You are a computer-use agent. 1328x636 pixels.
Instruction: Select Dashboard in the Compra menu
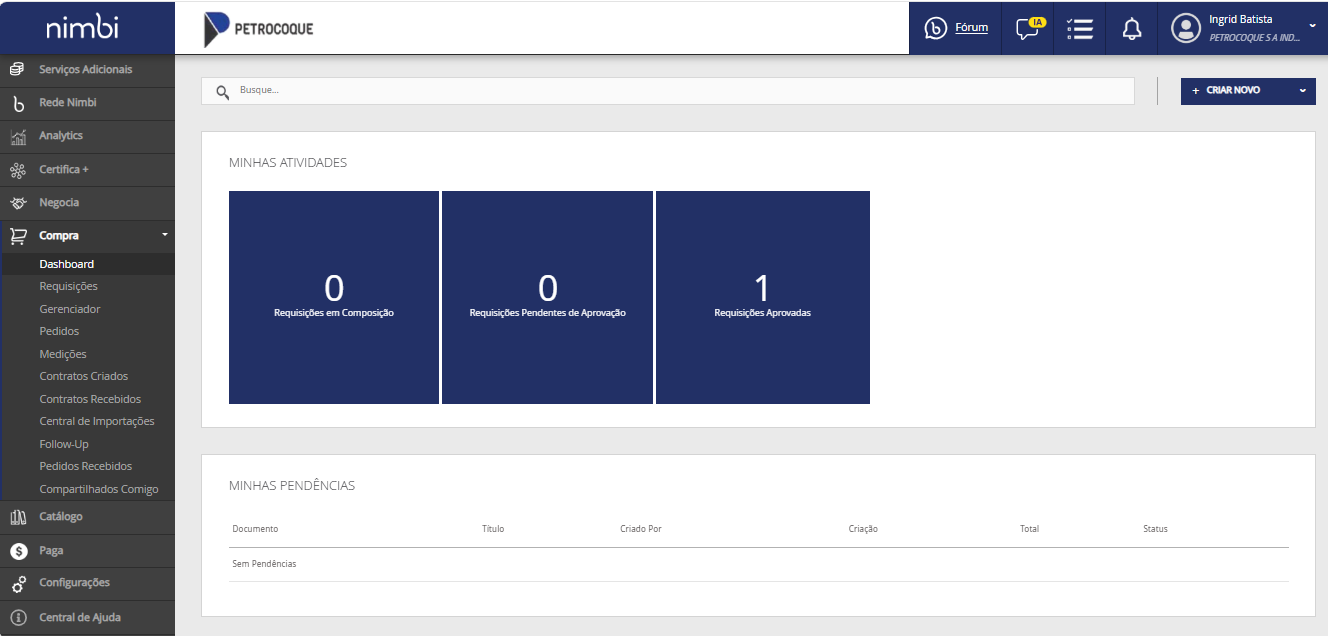(x=67, y=264)
